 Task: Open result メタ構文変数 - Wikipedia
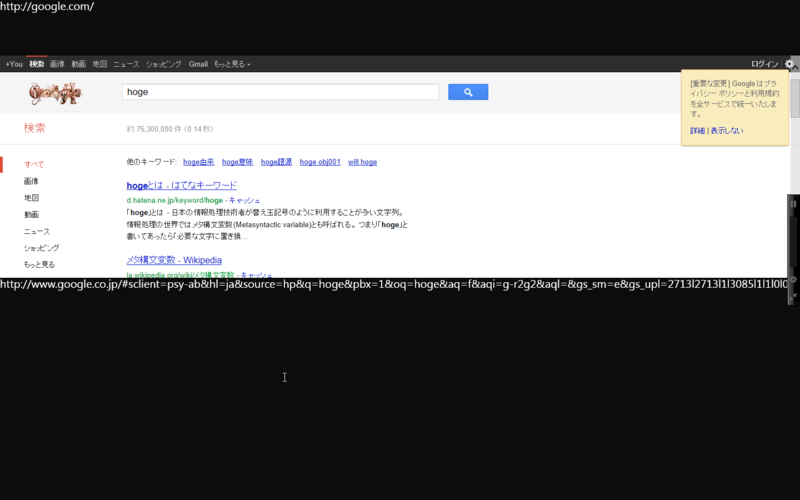pyautogui.click(x=174, y=260)
